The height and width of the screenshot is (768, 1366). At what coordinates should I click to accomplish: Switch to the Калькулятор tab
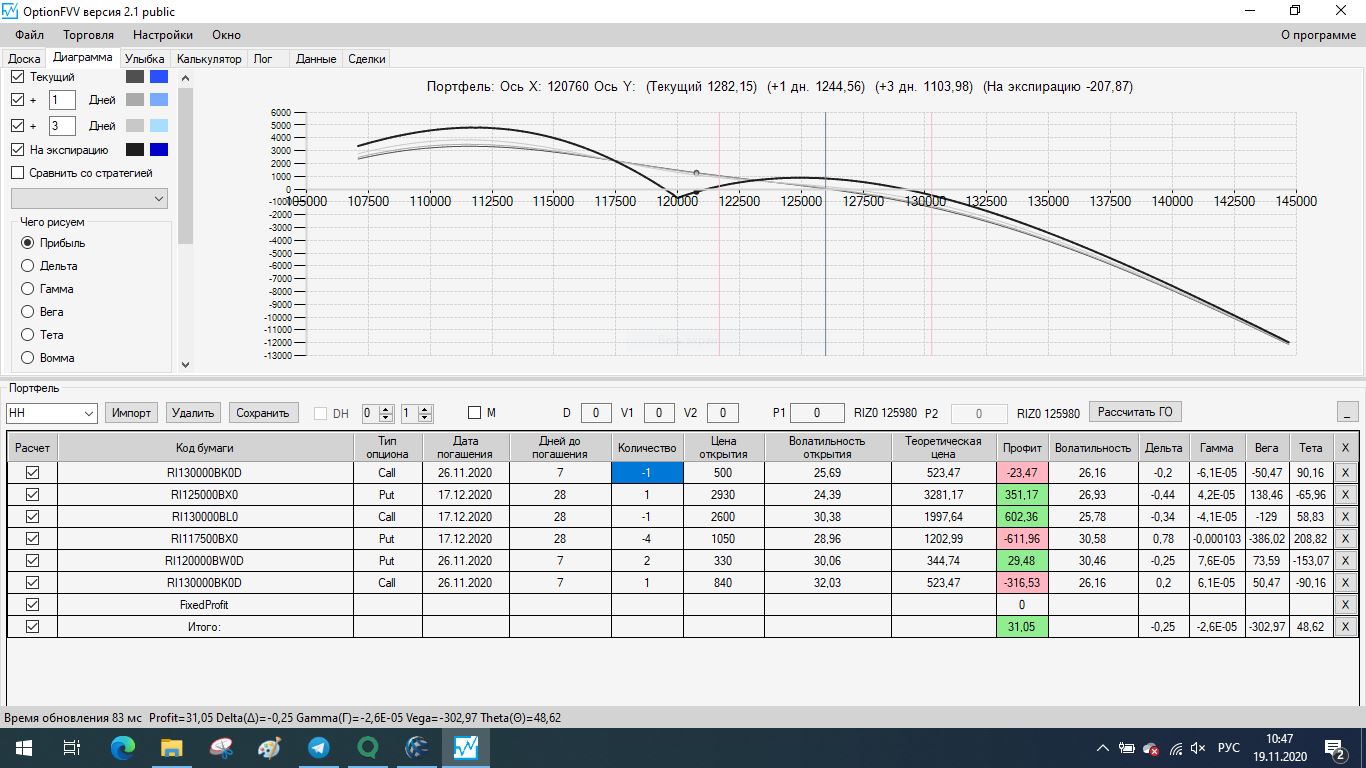pyautogui.click(x=209, y=59)
